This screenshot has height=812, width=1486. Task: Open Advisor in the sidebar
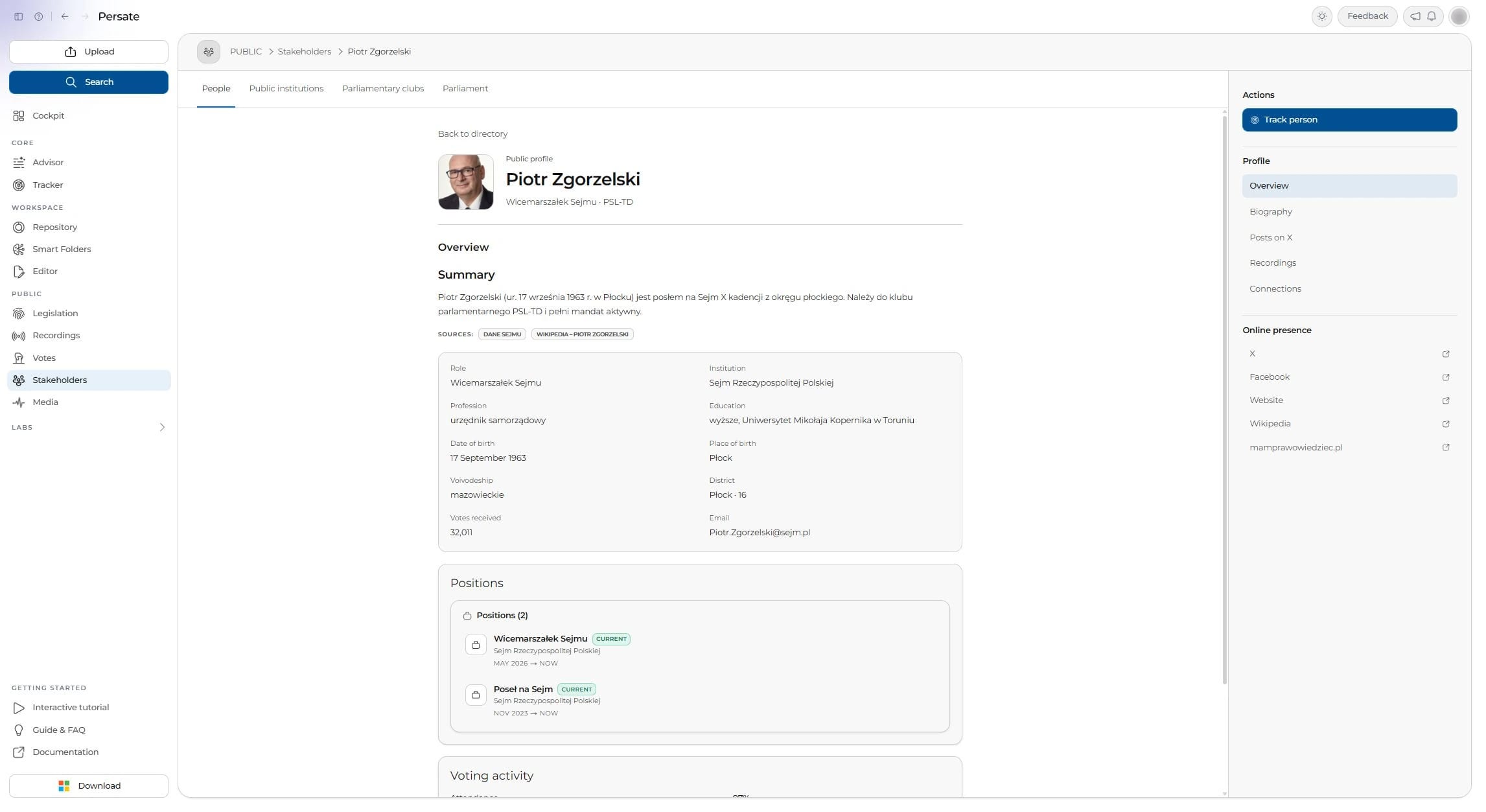pos(89,163)
